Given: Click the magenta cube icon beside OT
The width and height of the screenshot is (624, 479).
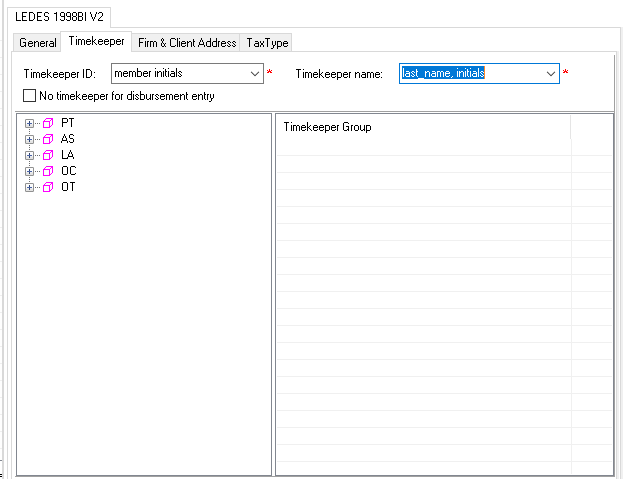Looking at the screenshot, I should (x=48, y=187).
